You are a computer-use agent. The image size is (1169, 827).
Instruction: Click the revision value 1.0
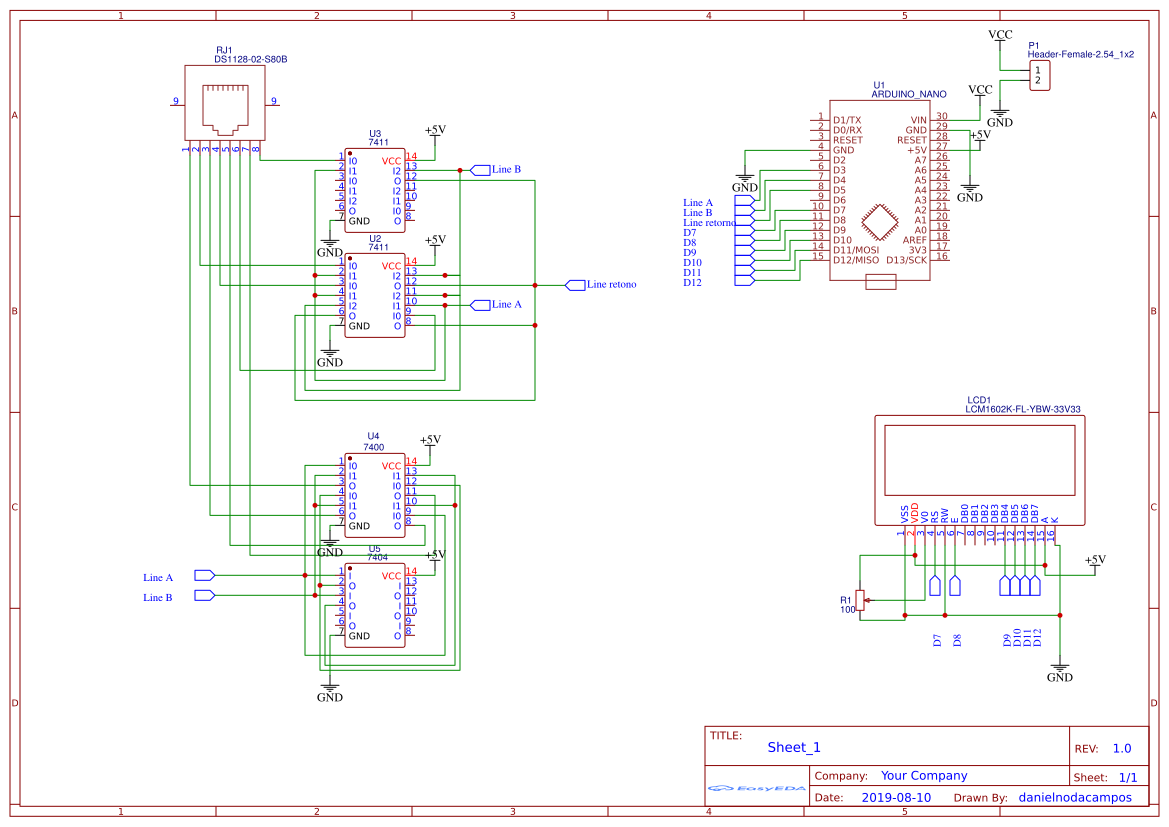(1122, 749)
